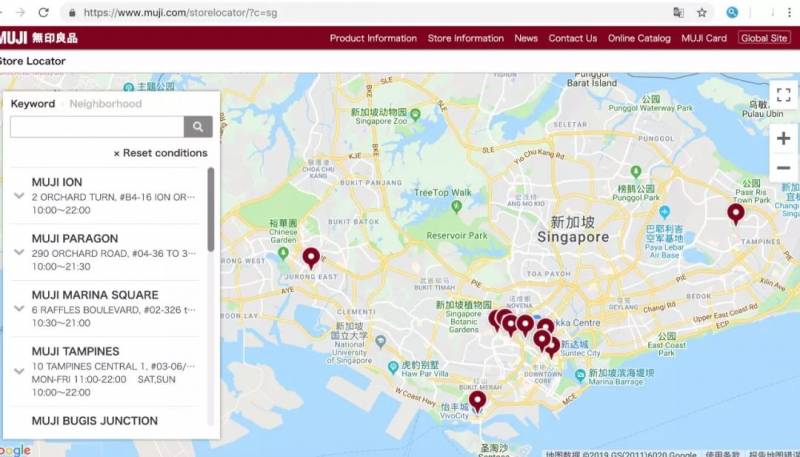Screen dimensions: 800x457
Task: Open the Global Site button
Action: [x=764, y=38]
